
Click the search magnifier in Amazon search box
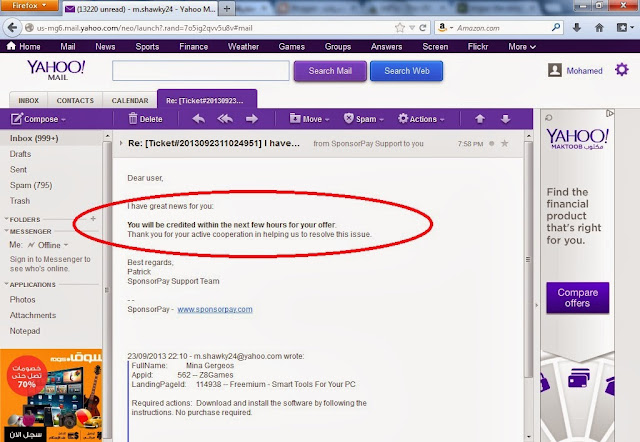pyautogui.click(x=556, y=27)
